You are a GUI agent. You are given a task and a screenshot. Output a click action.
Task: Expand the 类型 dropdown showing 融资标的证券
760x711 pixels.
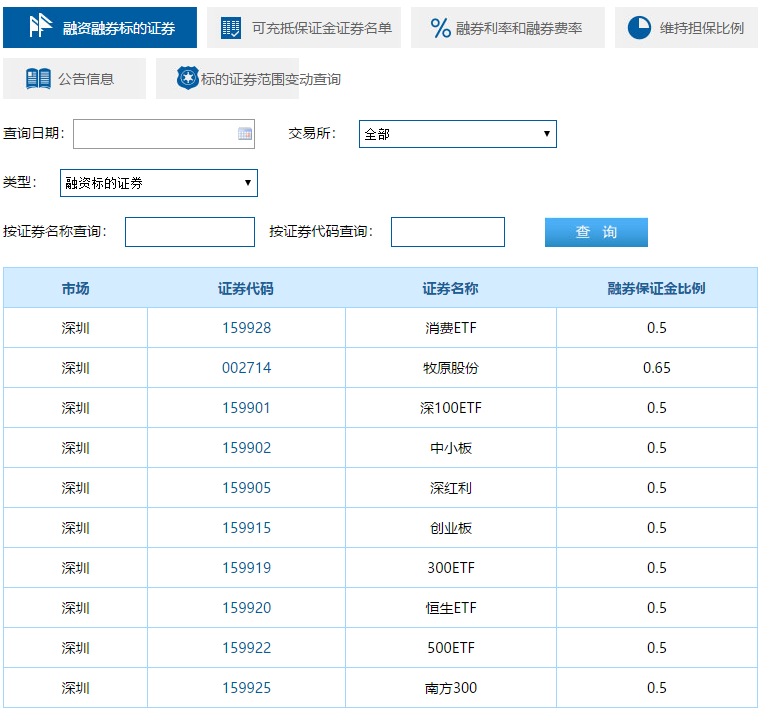pyautogui.click(x=158, y=183)
